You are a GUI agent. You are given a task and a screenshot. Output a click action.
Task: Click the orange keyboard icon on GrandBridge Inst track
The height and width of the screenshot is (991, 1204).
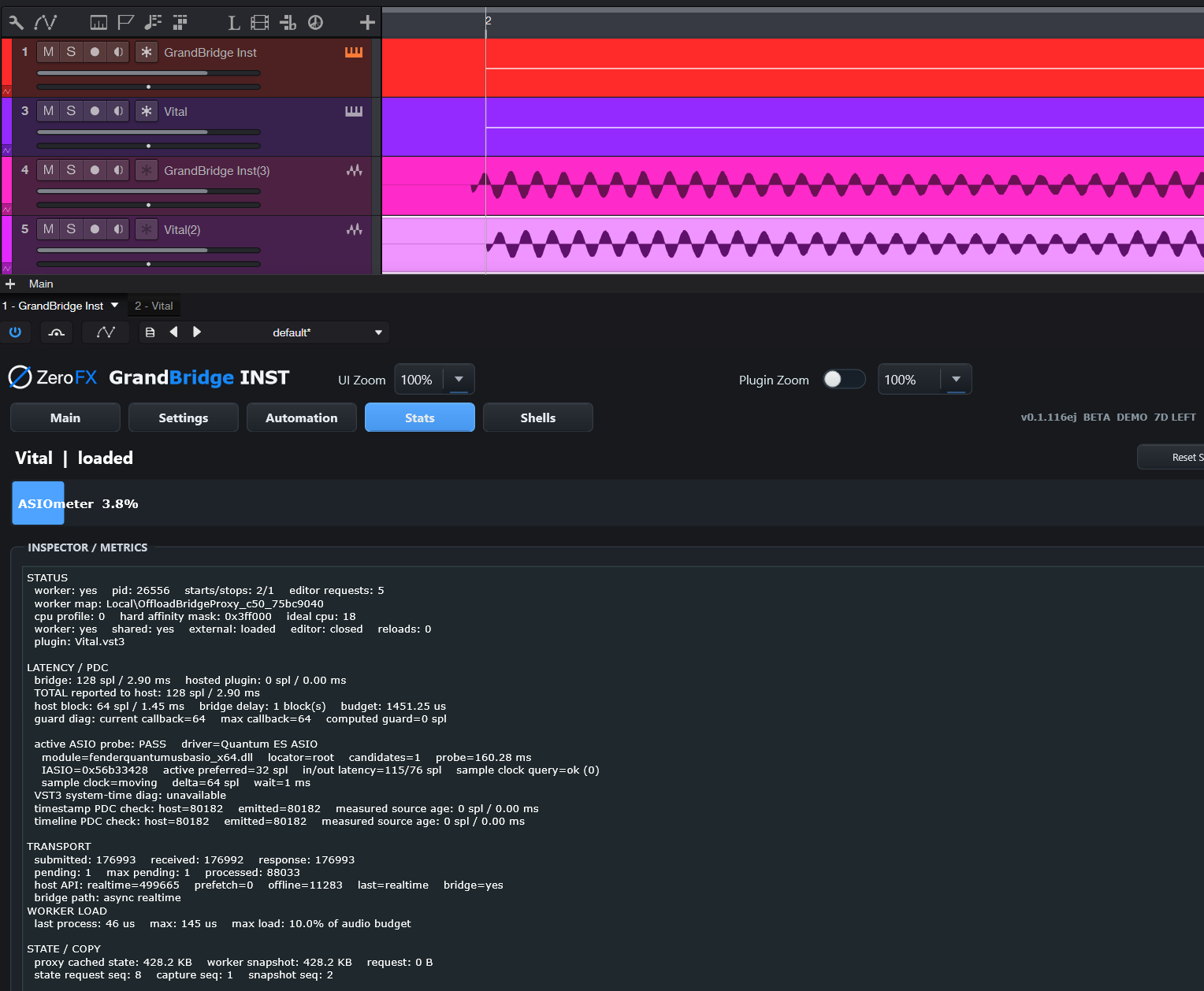pos(354,52)
